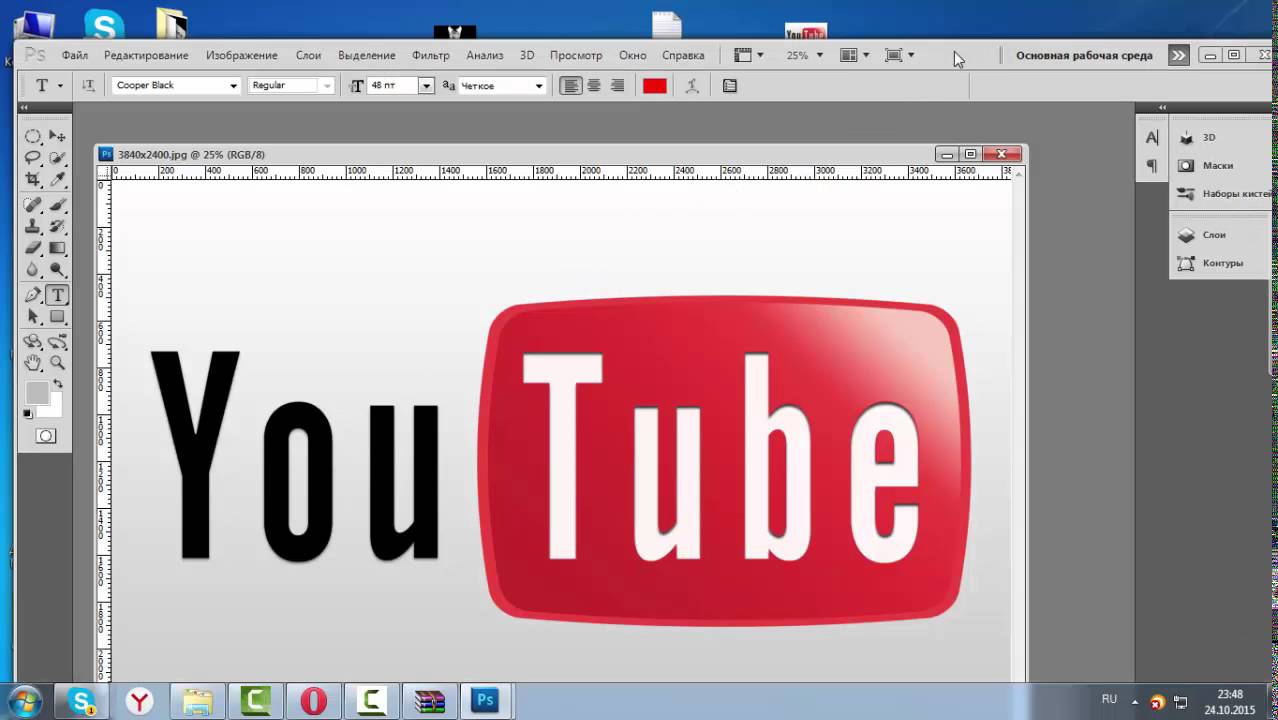
Task: Select the 3D Object Rotate tool
Action: [33, 341]
